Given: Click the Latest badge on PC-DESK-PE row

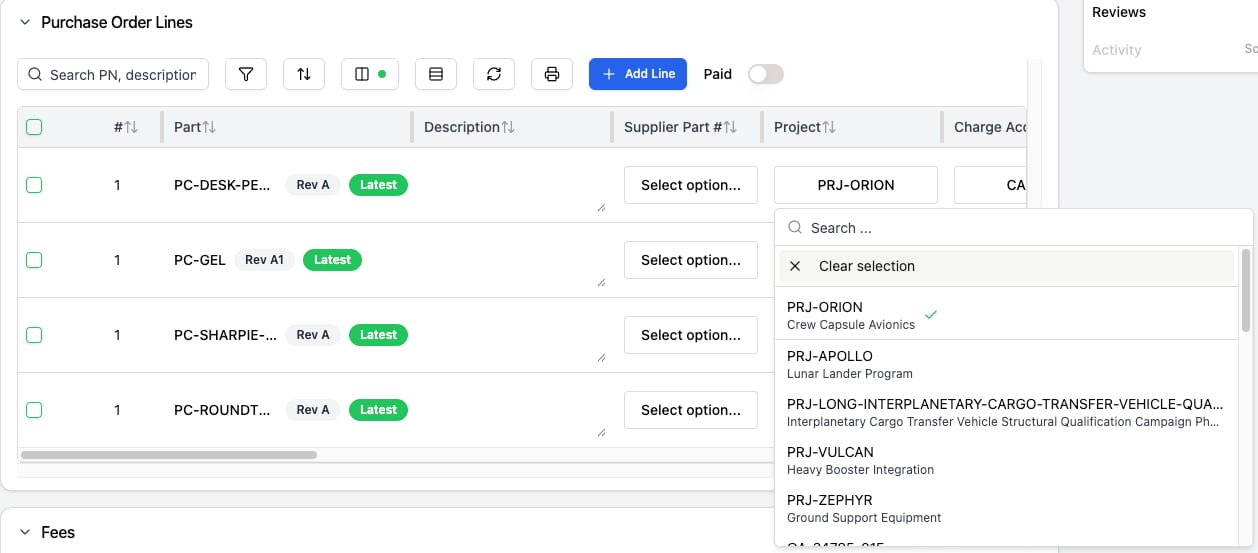Looking at the screenshot, I should point(378,185).
